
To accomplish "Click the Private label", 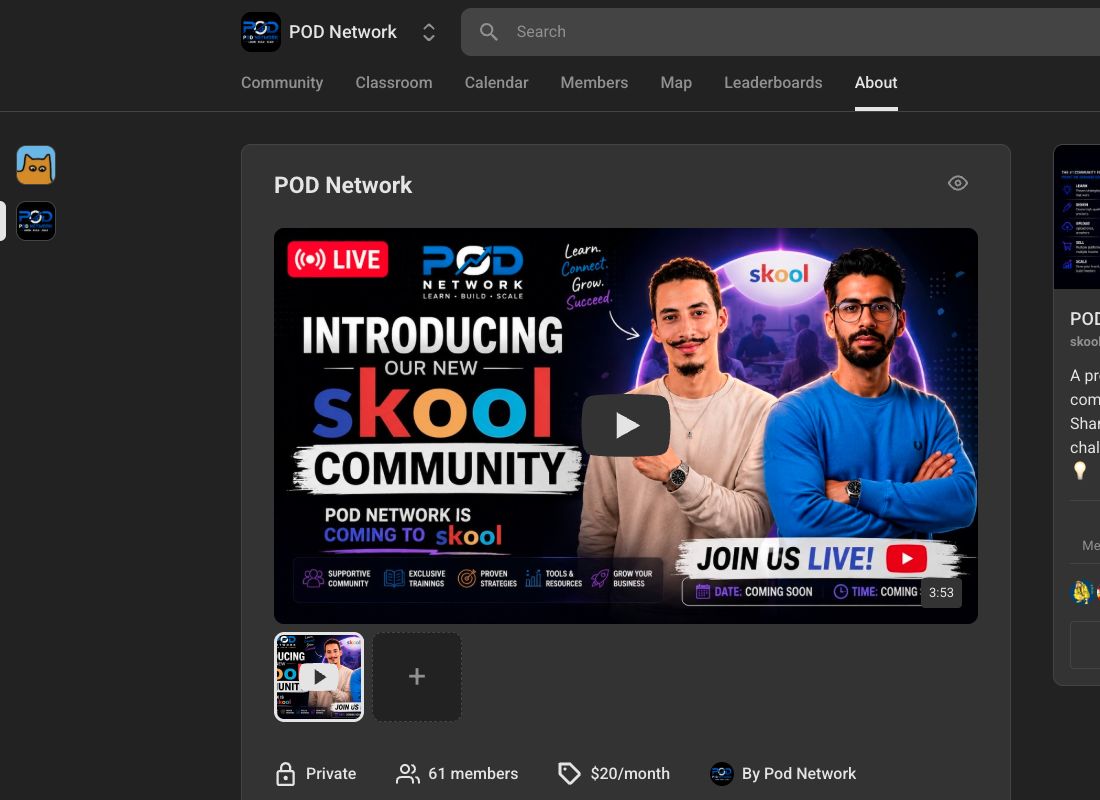I will coord(331,773).
